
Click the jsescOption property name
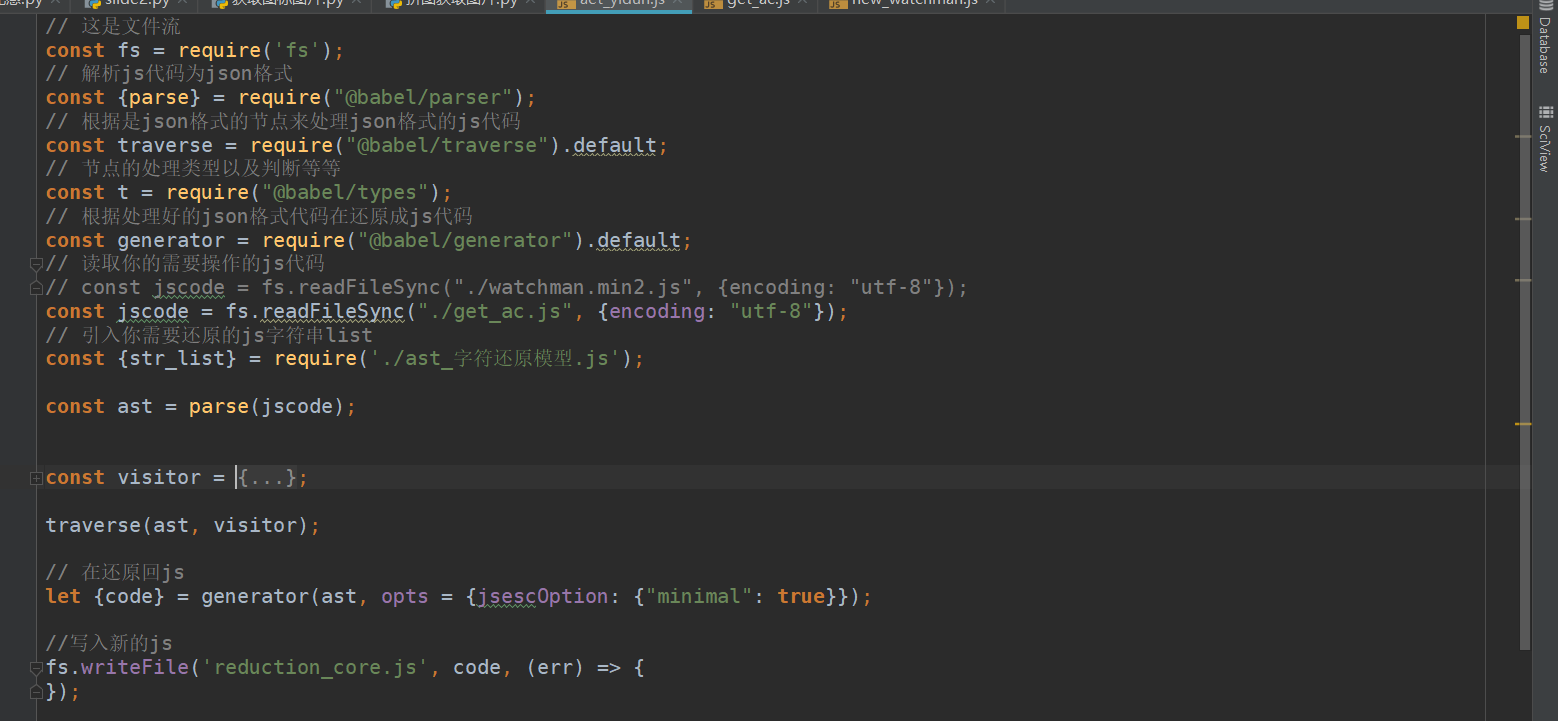coord(543,597)
